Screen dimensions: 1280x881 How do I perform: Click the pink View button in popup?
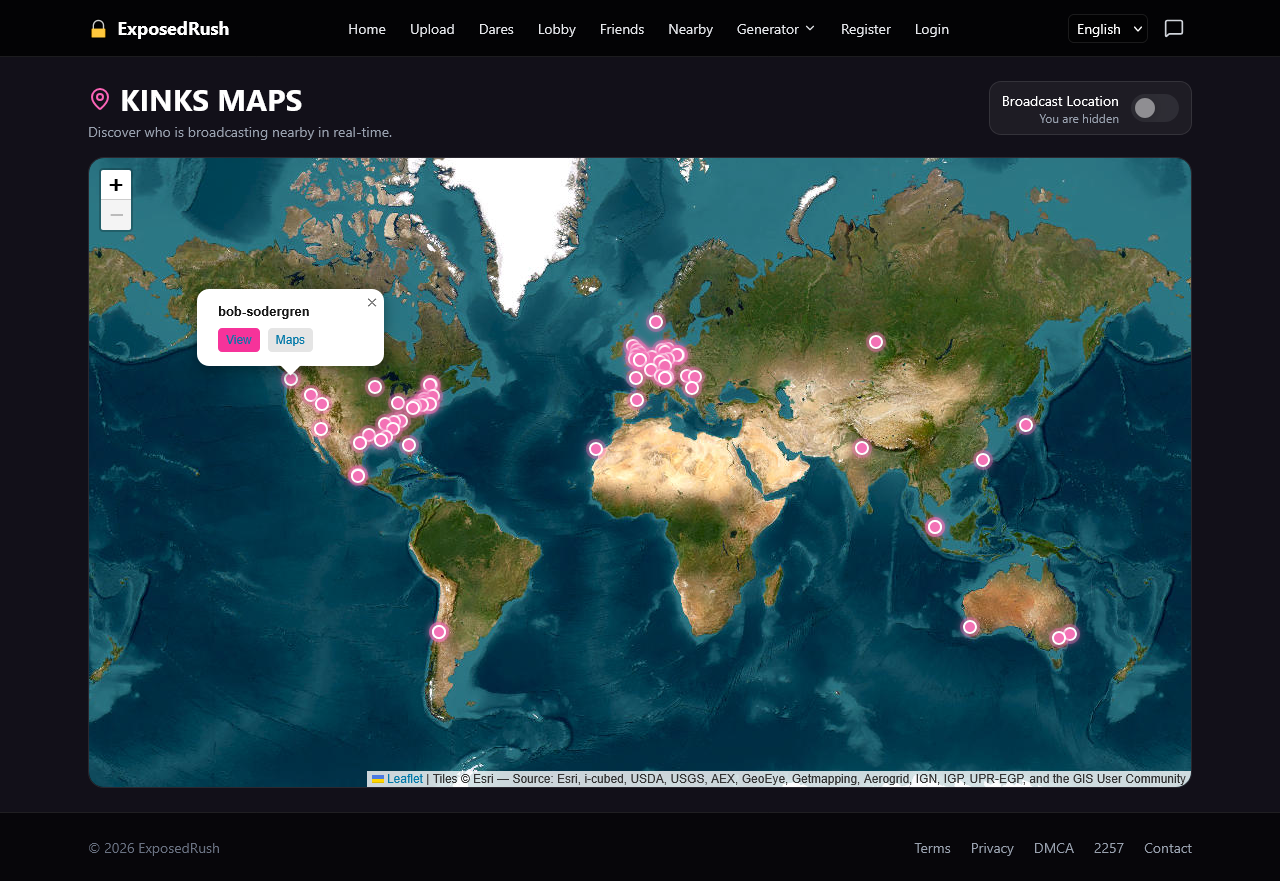[239, 340]
